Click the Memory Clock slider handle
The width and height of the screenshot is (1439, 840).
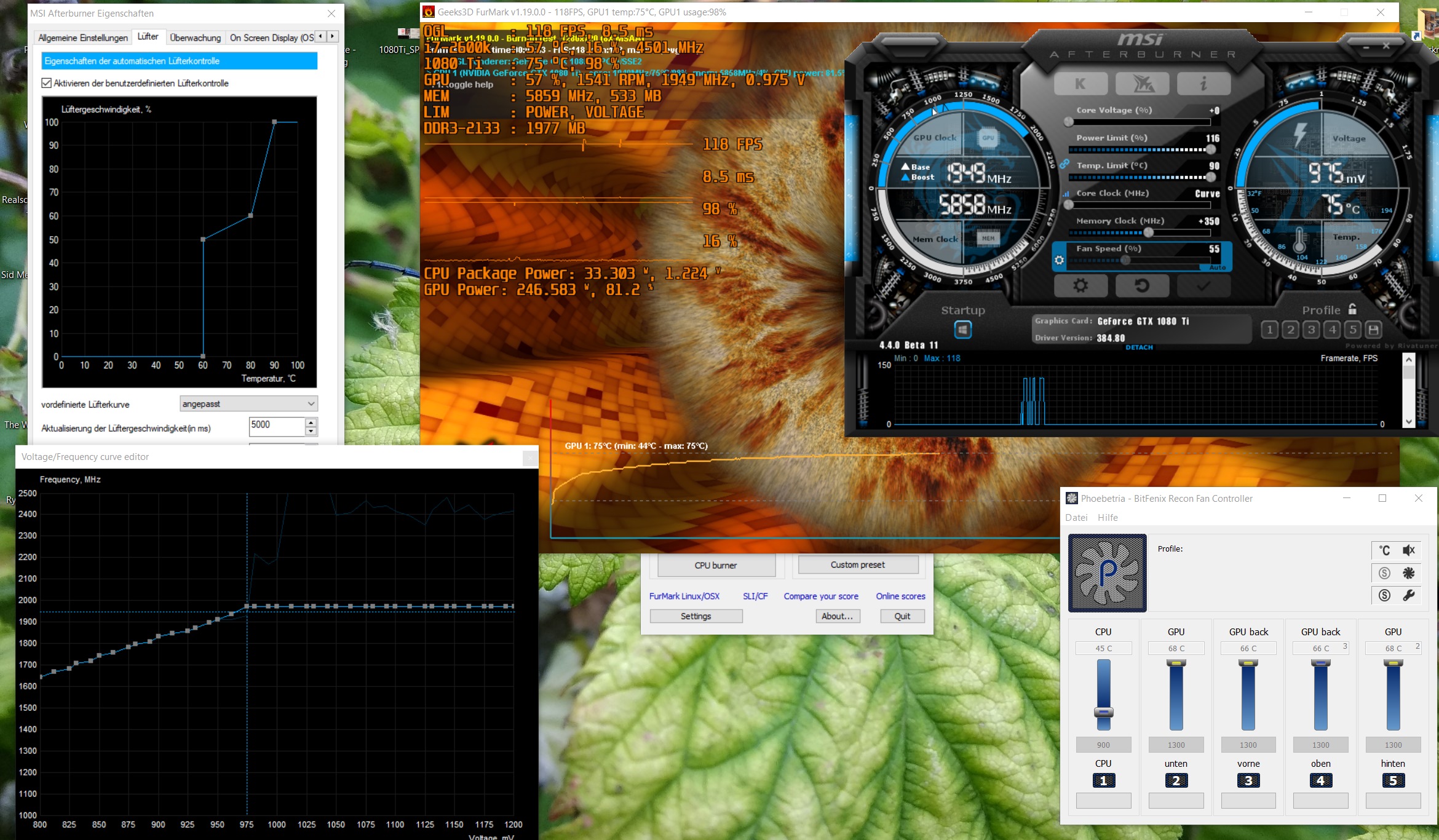[1148, 232]
